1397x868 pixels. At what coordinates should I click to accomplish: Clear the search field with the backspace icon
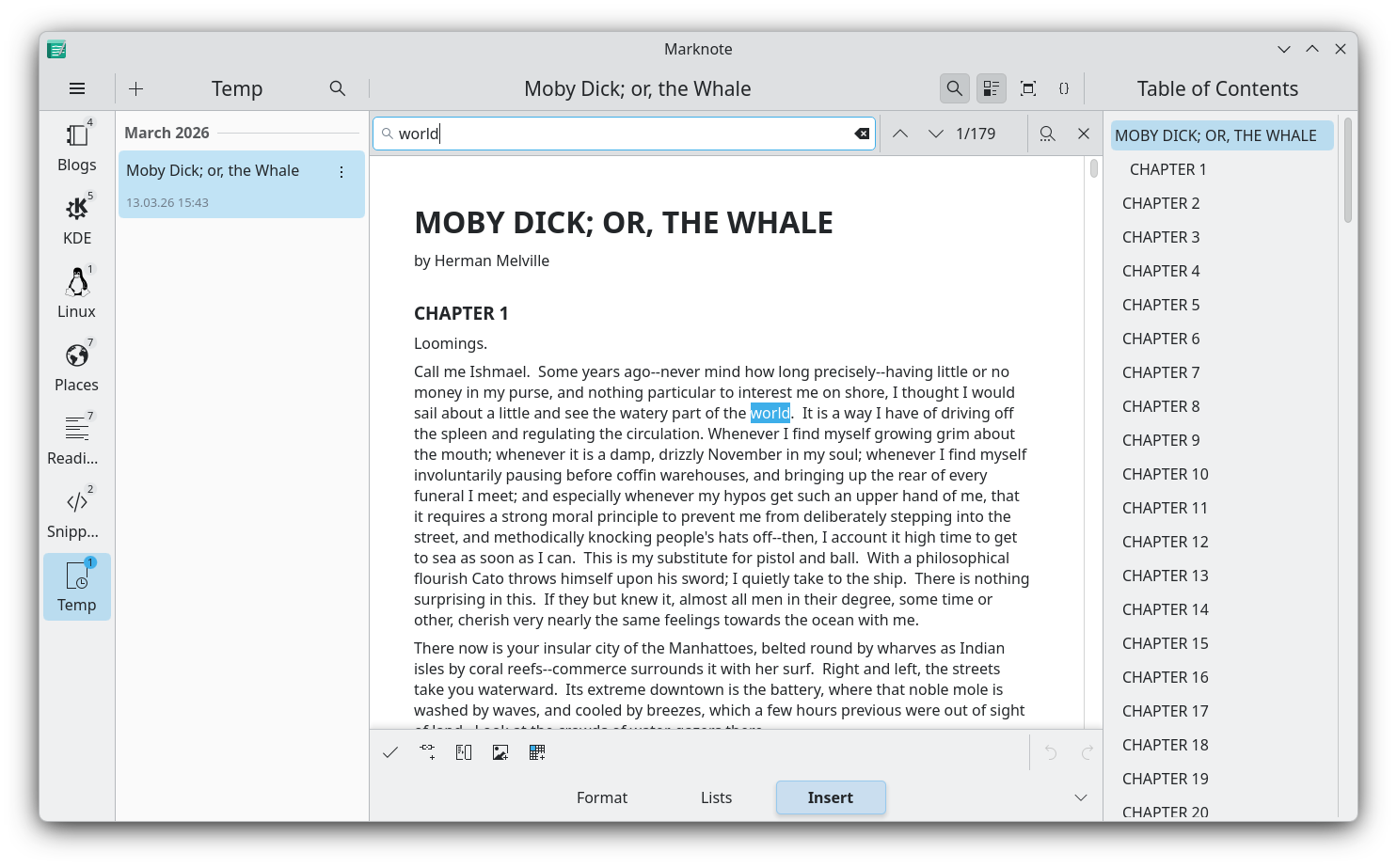click(861, 133)
